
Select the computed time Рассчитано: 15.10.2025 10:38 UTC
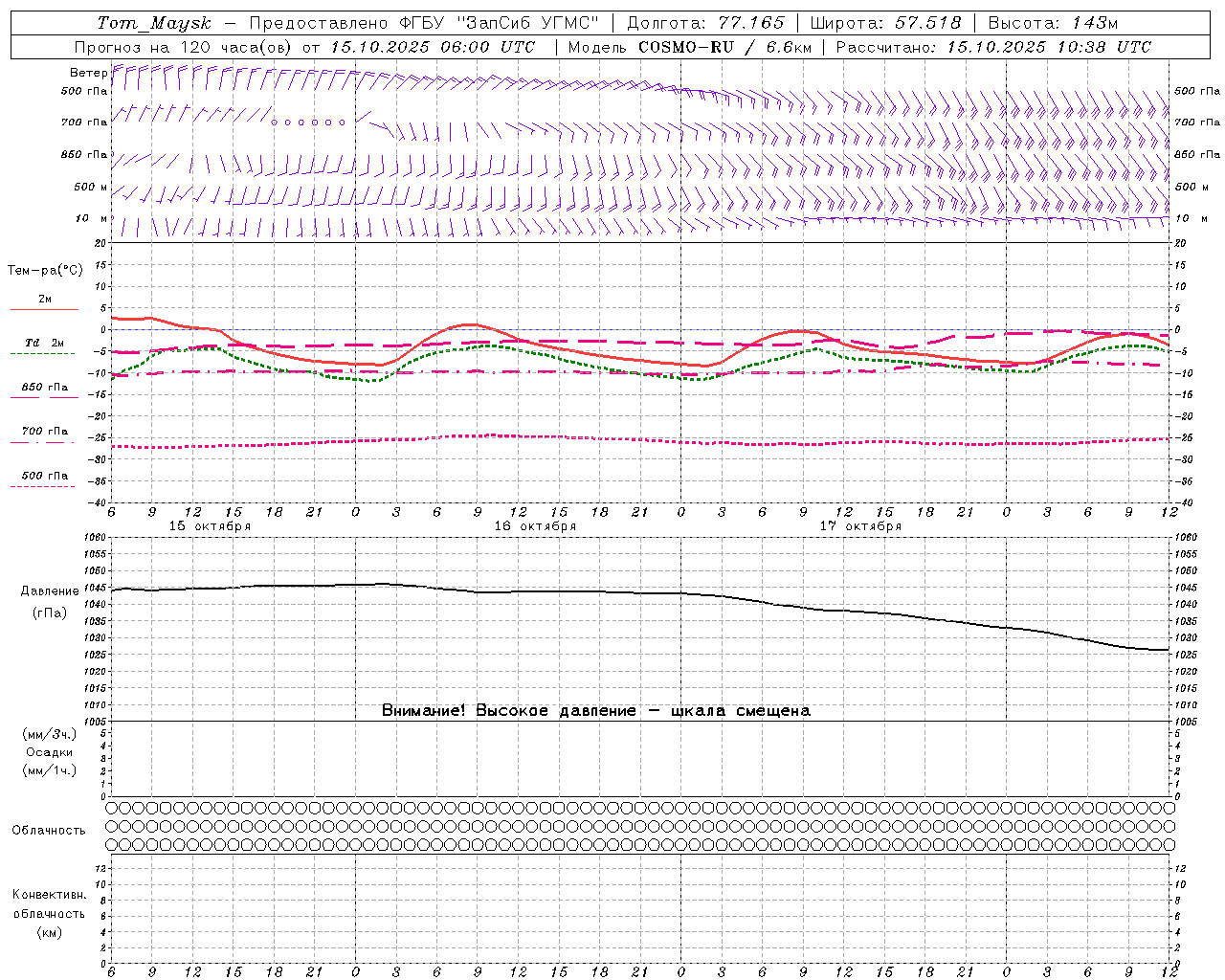pos(993,47)
